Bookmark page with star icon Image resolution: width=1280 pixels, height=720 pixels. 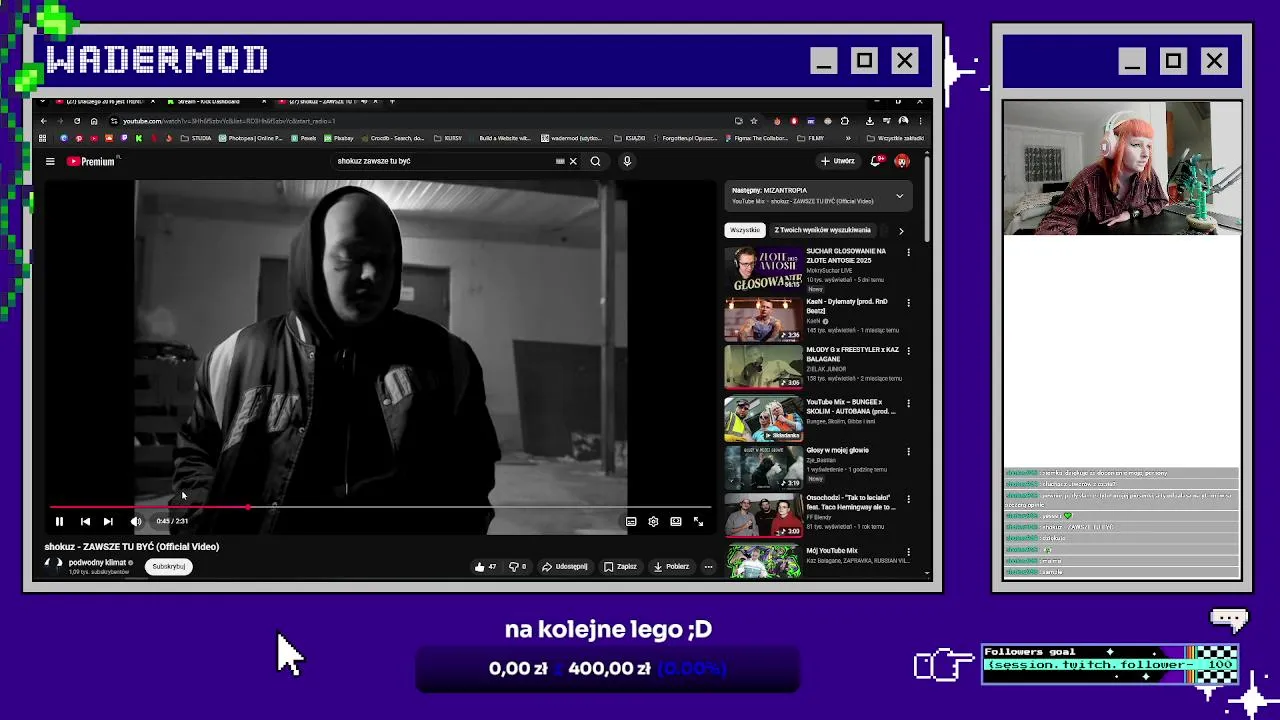[754, 121]
